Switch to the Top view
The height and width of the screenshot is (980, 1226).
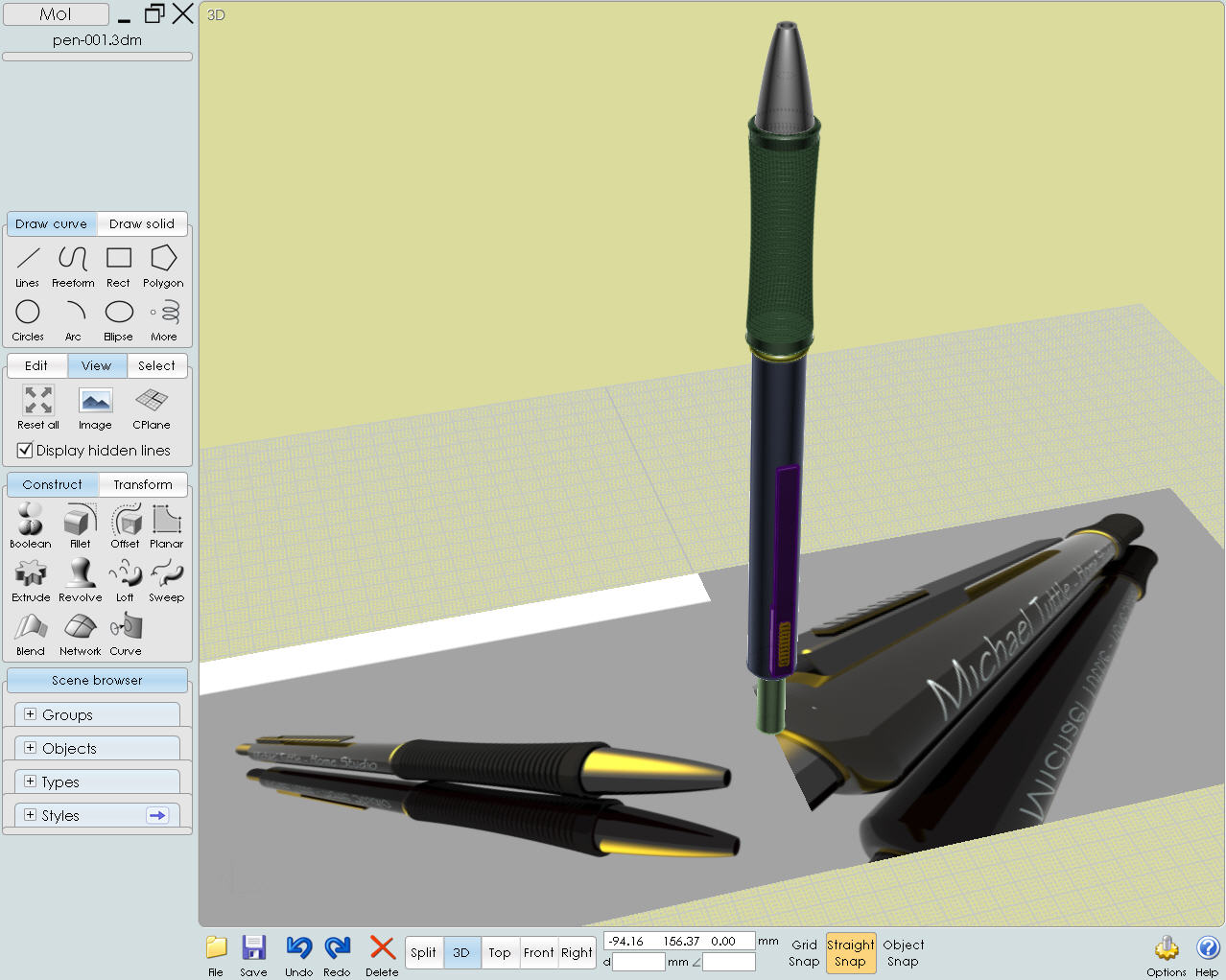tap(500, 952)
